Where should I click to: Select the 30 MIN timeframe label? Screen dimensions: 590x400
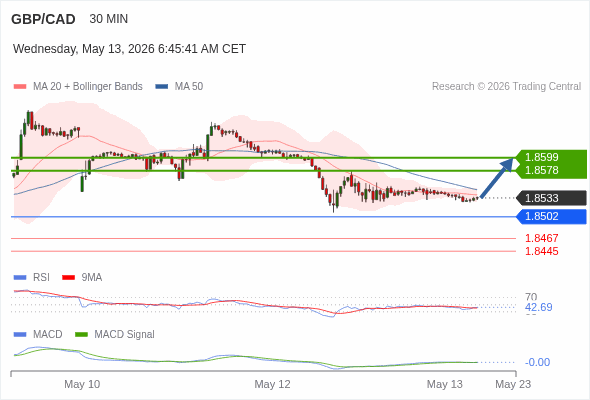pyautogui.click(x=109, y=19)
